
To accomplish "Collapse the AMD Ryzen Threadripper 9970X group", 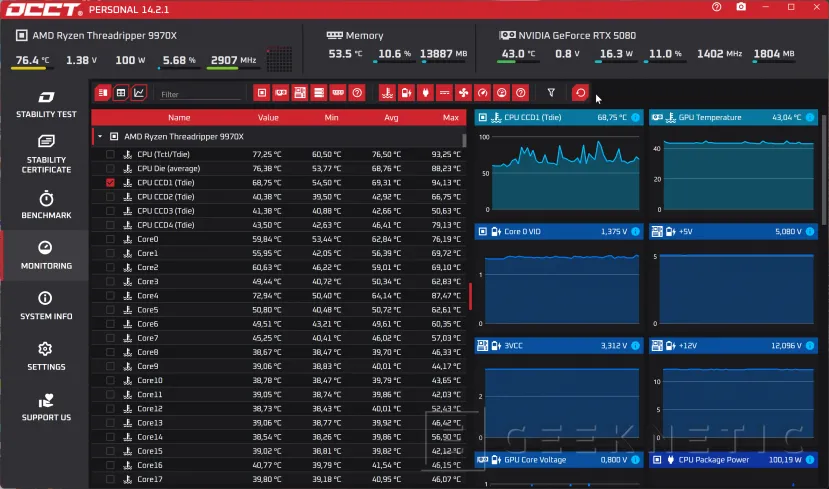I will click(100, 136).
